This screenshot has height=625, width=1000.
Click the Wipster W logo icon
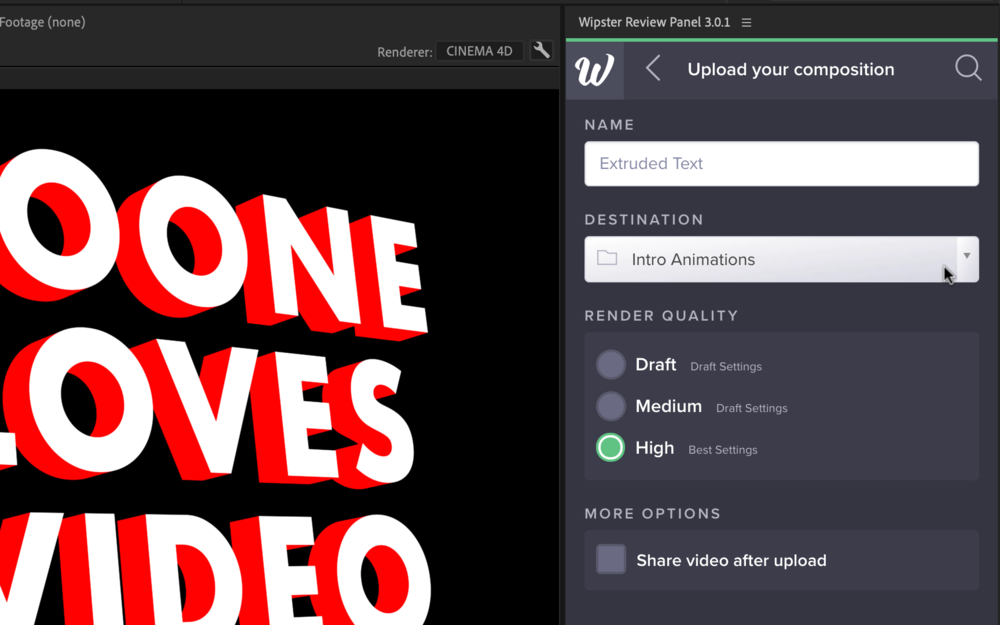pyautogui.click(x=594, y=70)
